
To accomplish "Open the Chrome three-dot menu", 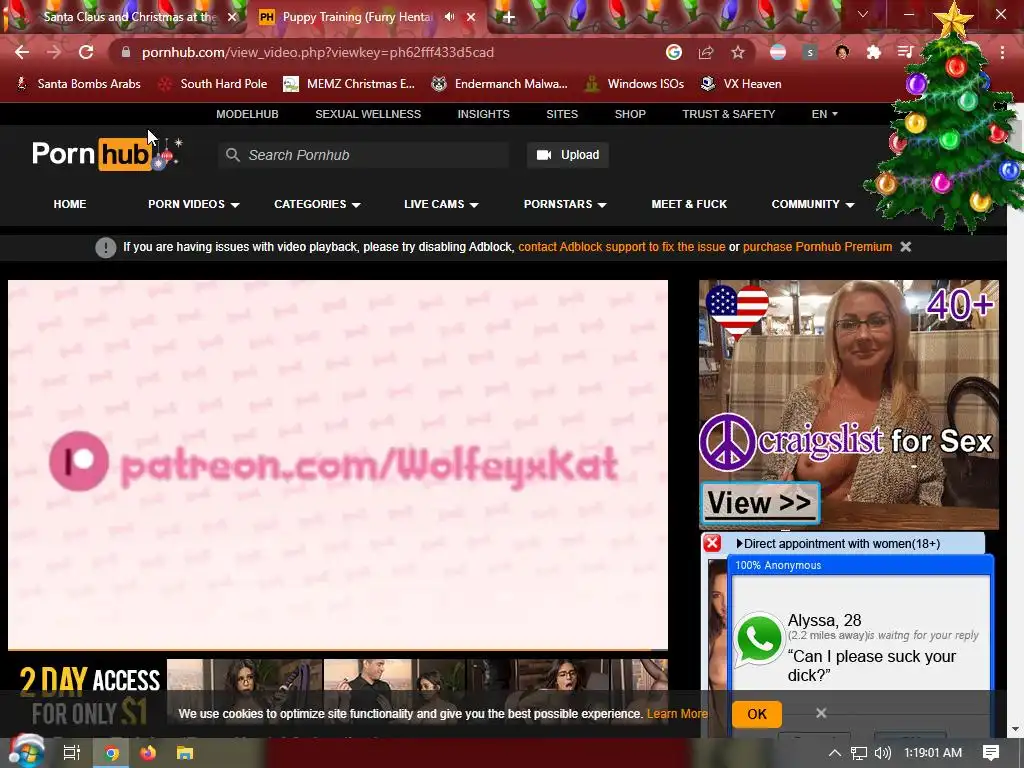I will click(x=1002, y=52).
